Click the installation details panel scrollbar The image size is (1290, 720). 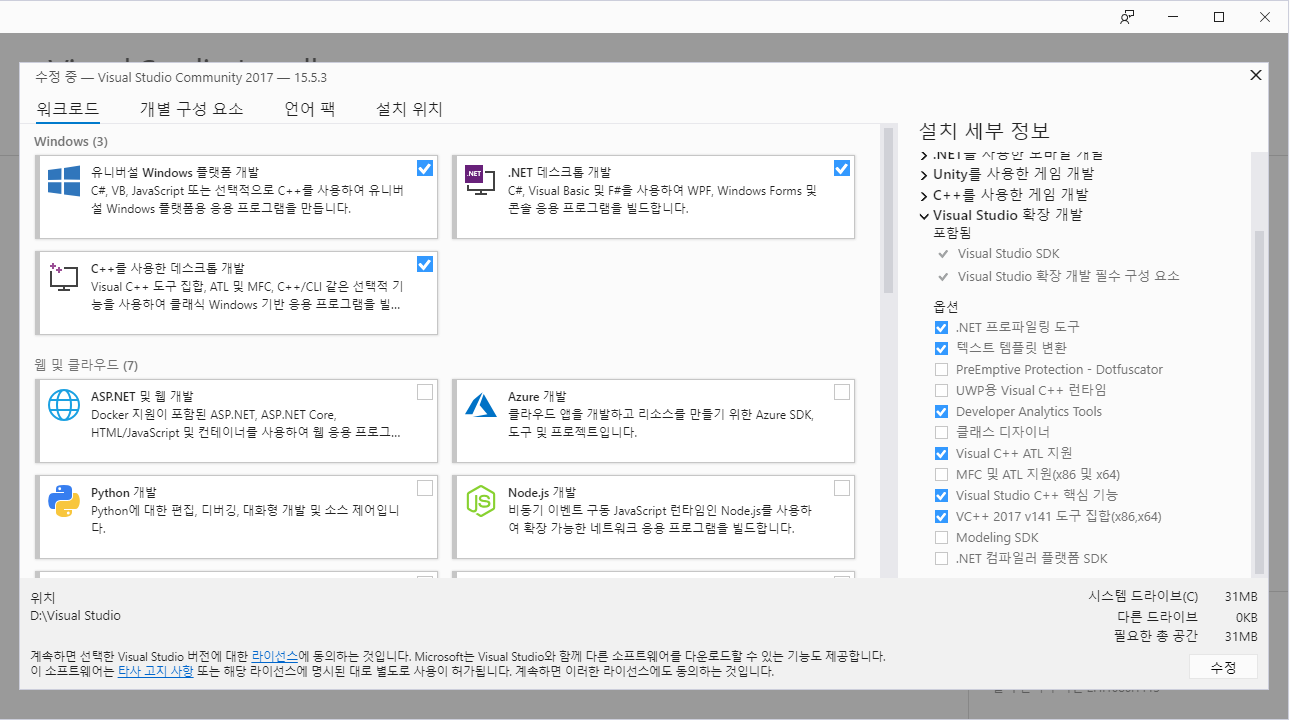pos(1260,400)
